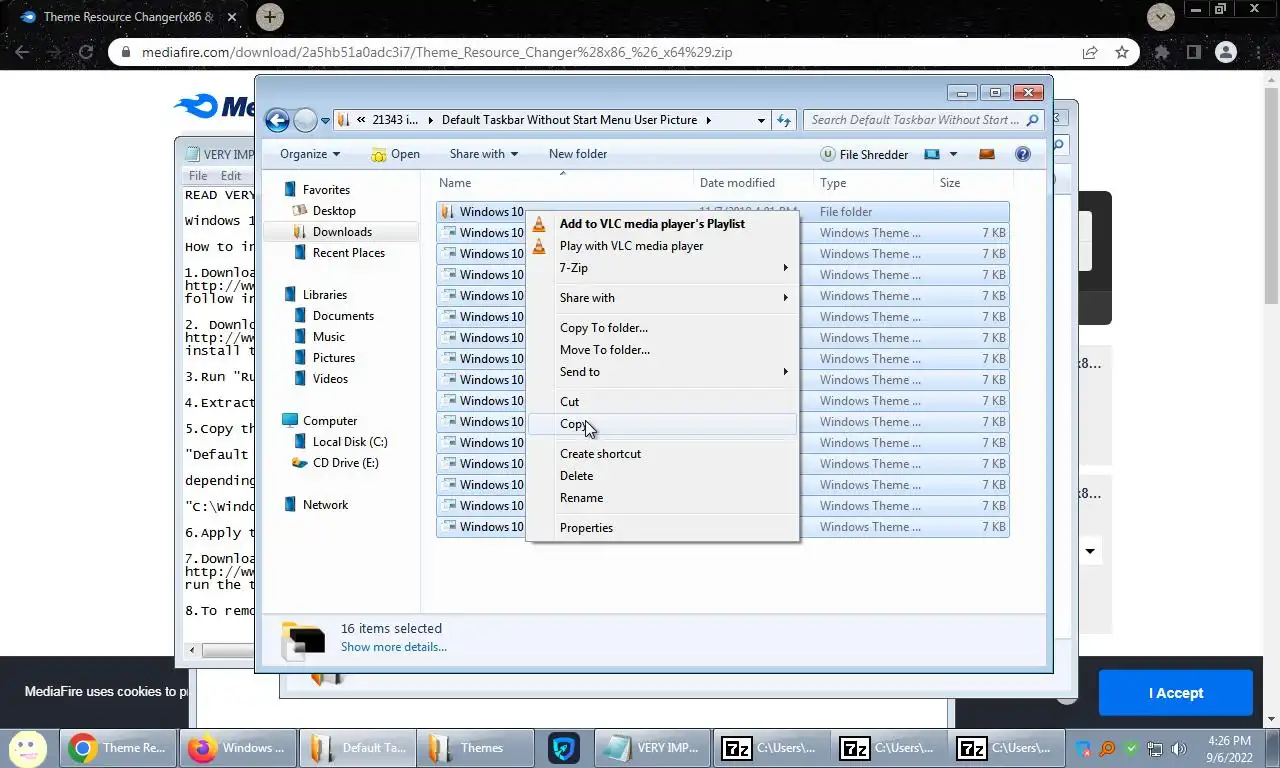Choose Rename from the context menu
Screen dimensions: 1280x768
pyautogui.click(x=662, y=498)
